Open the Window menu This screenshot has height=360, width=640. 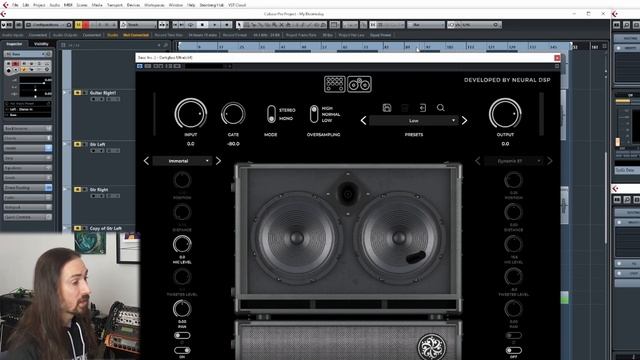pyautogui.click(x=176, y=5)
